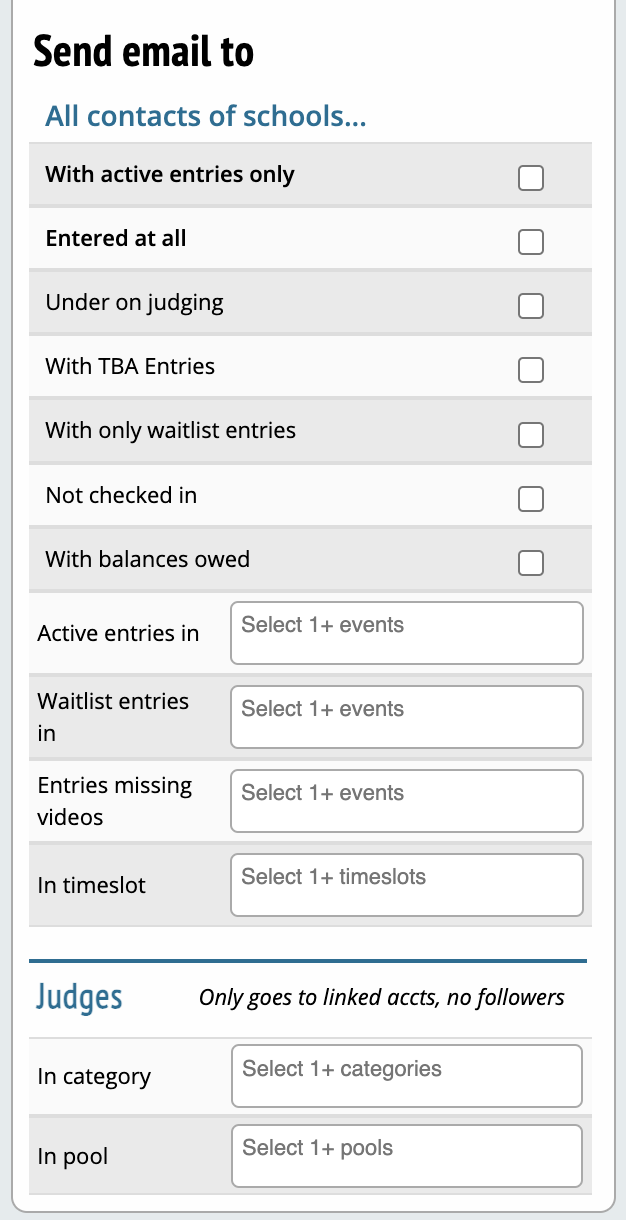Enable the 'With balances owed' checkbox
Image resolution: width=626 pixels, height=1220 pixels.
tap(531, 563)
